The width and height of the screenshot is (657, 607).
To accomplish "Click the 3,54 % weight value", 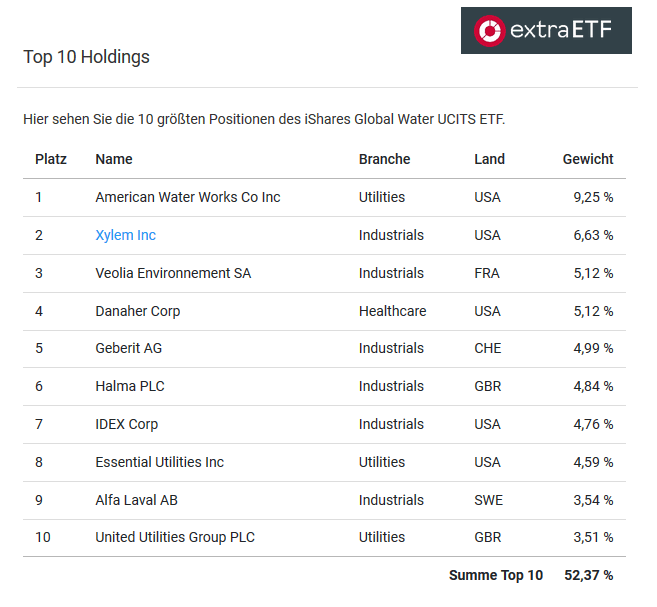I will 593,500.
